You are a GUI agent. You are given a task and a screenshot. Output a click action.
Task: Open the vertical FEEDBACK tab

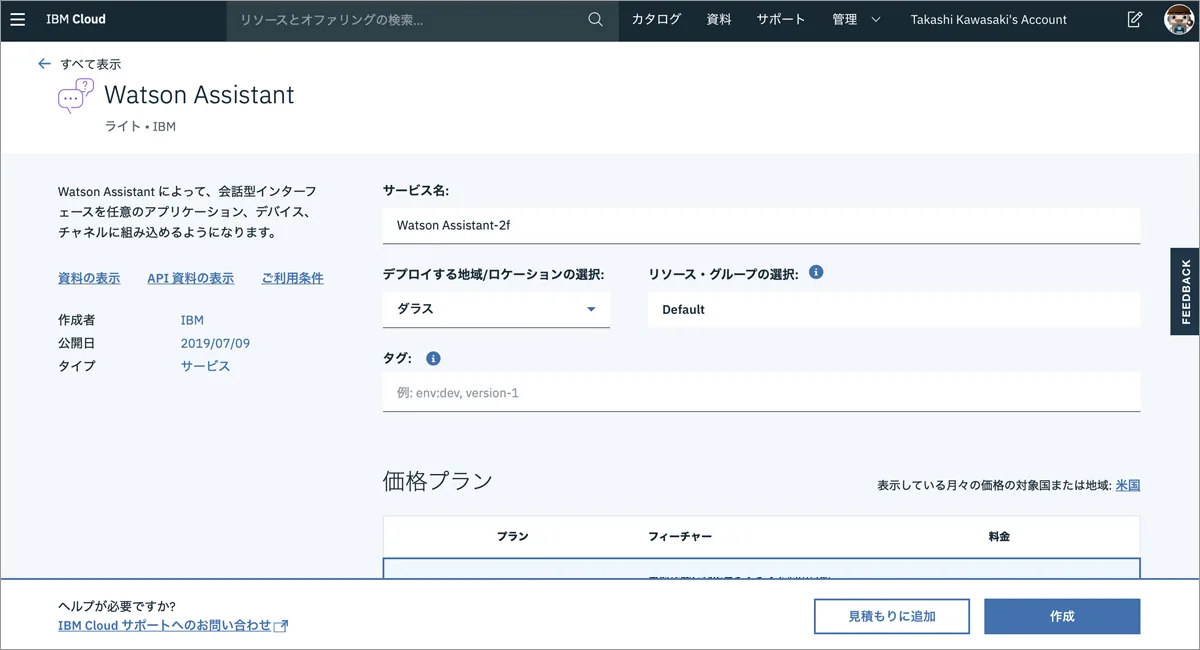pos(1185,291)
